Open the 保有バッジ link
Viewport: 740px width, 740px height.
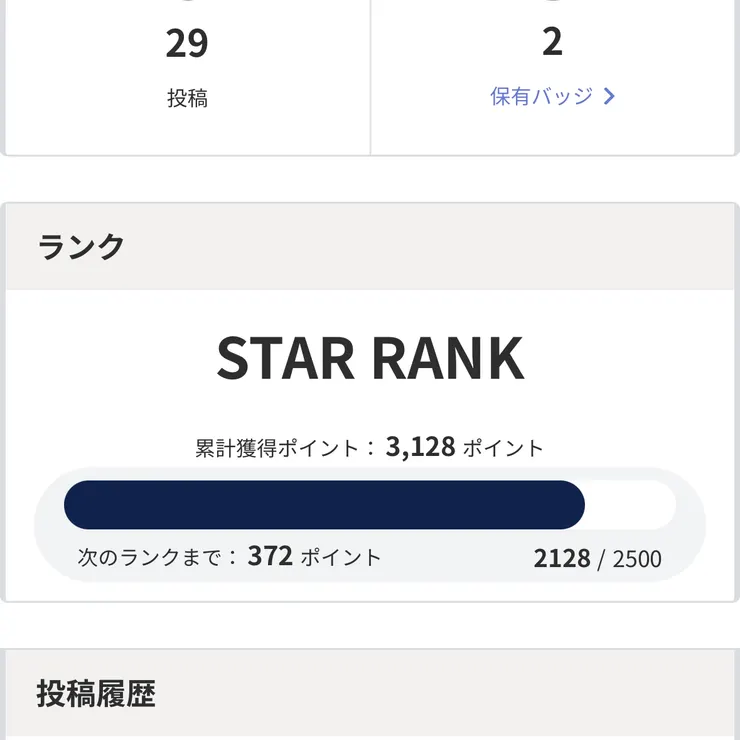coord(541,97)
